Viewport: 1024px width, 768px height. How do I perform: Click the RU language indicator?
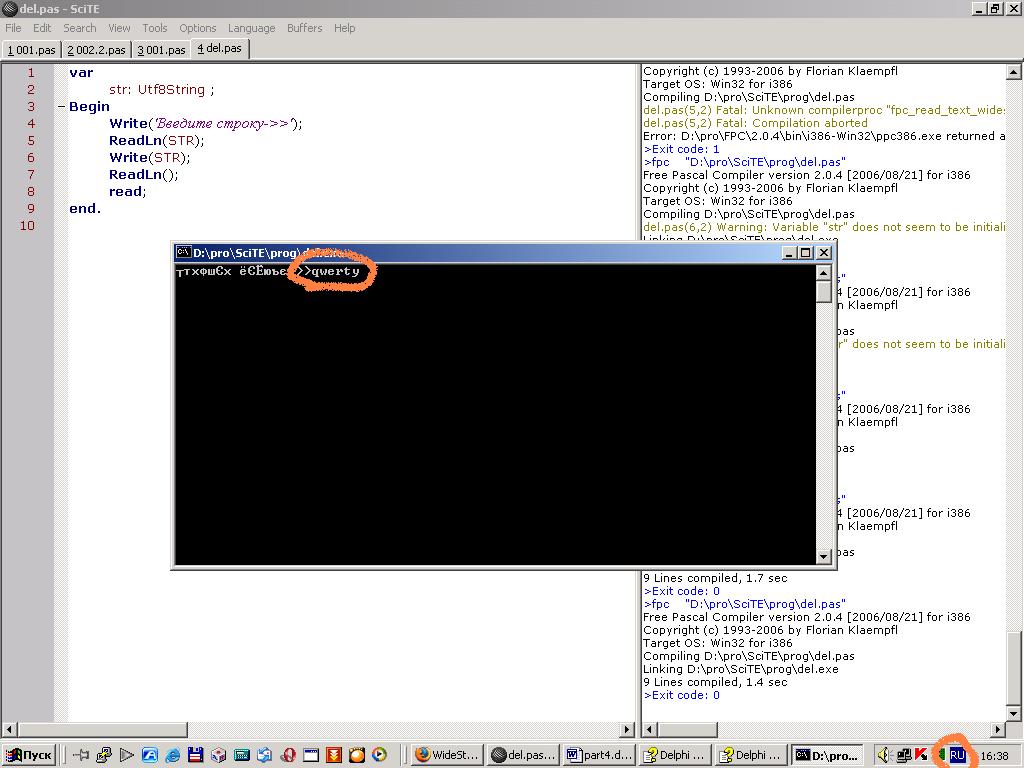[x=957, y=755]
